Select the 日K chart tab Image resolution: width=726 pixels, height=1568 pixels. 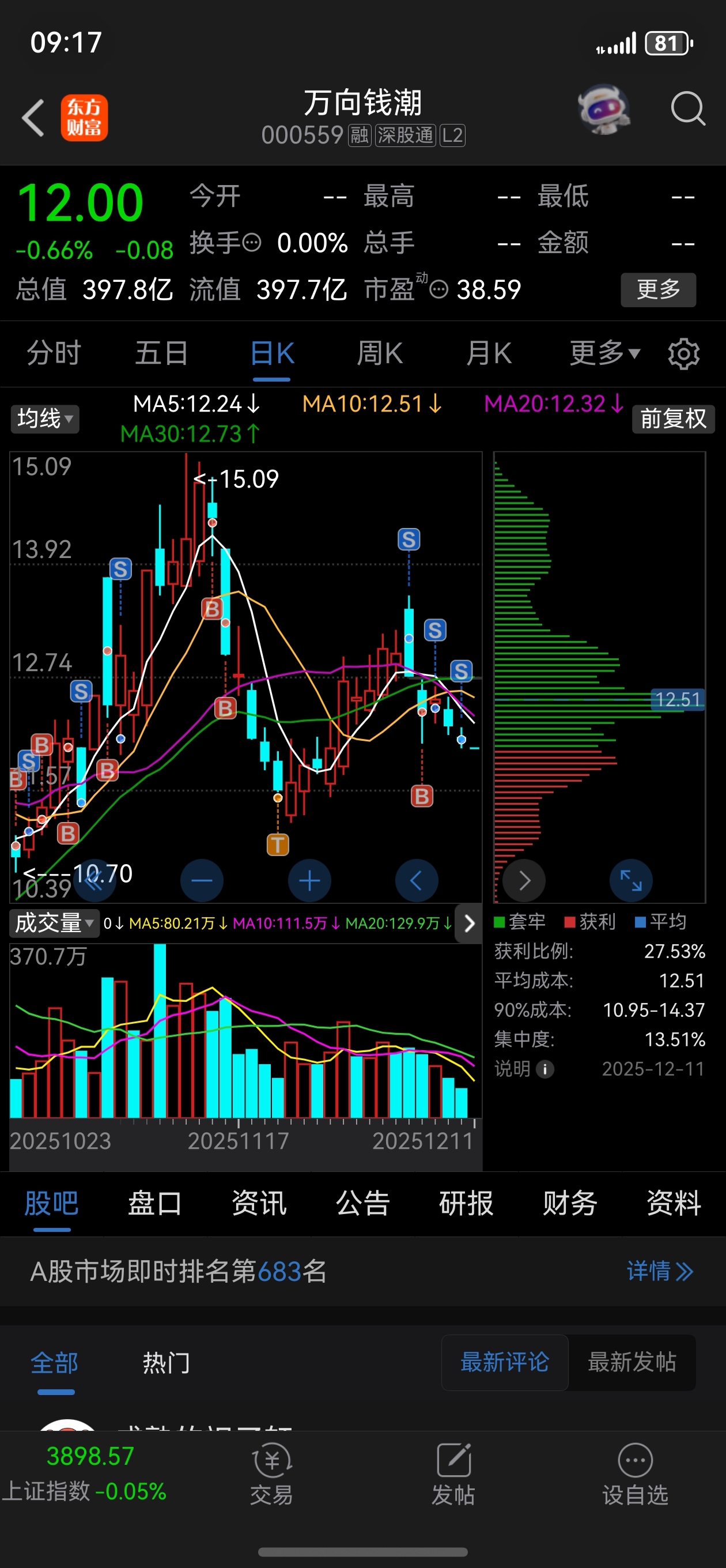click(271, 353)
